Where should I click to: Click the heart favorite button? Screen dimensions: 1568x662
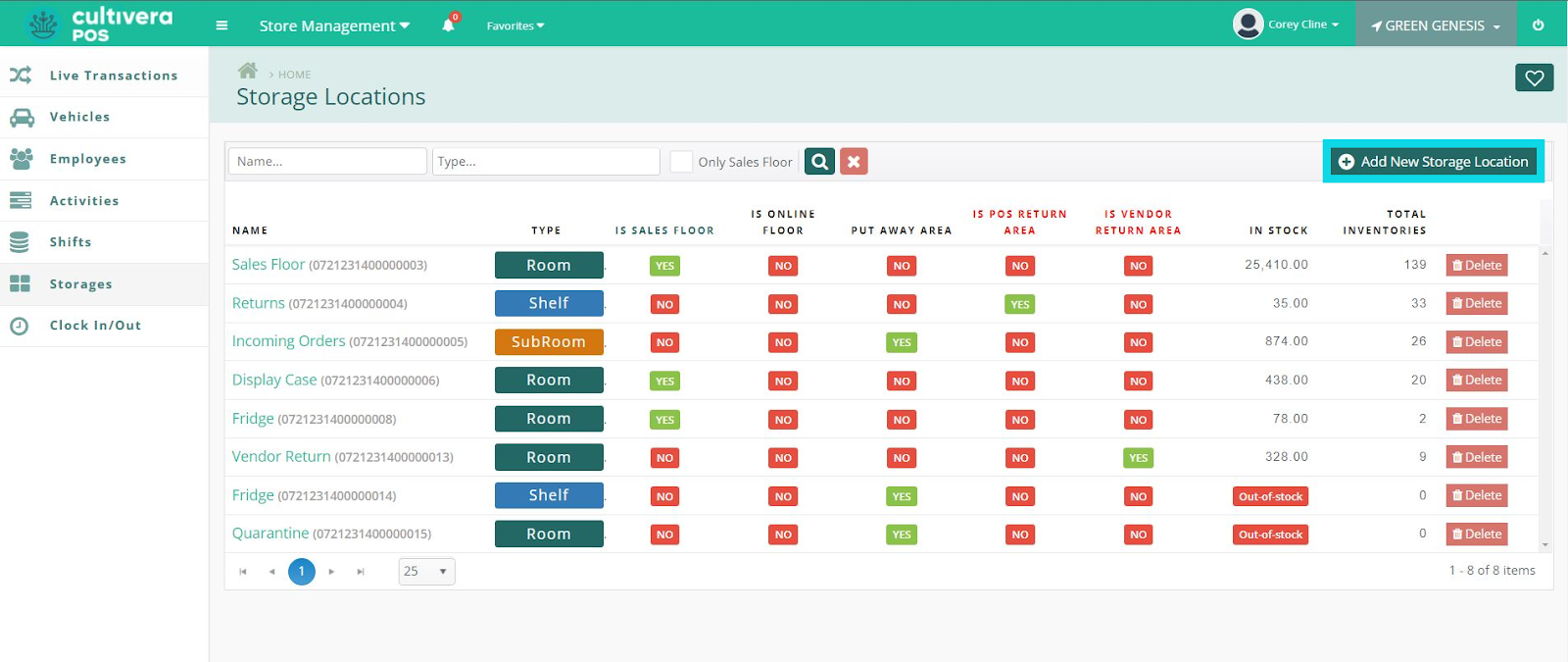[1534, 77]
